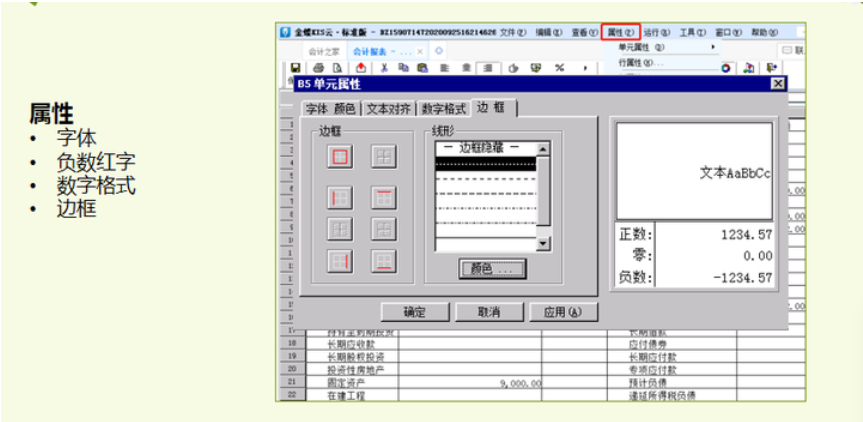Align text left via toolbar icon
The image size is (863, 422).
tap(445, 68)
